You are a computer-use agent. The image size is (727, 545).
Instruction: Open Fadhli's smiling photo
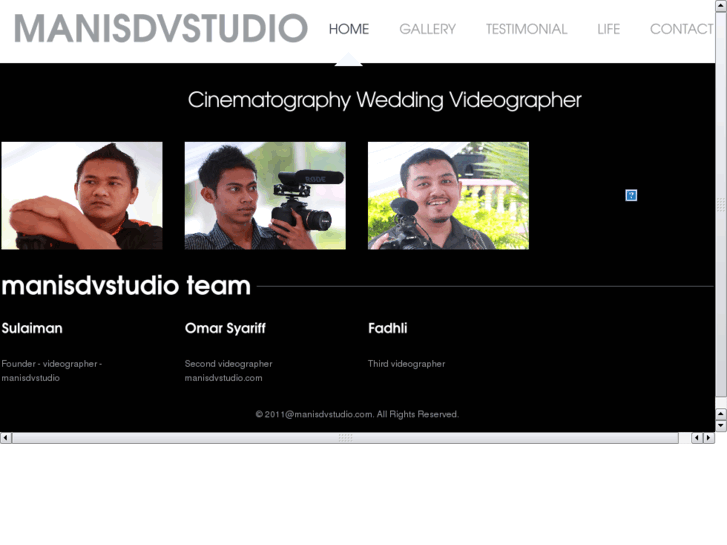click(448, 196)
